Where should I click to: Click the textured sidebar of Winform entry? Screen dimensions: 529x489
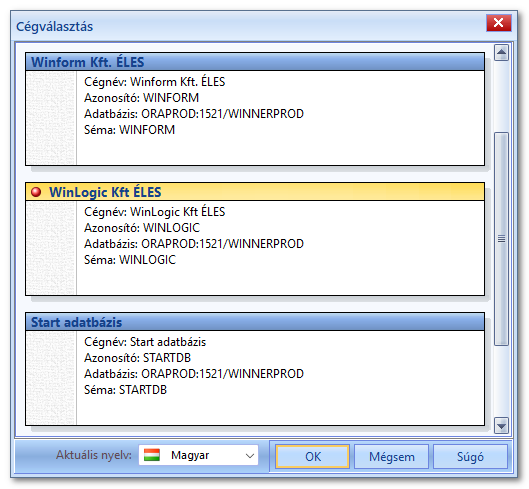(x=51, y=118)
